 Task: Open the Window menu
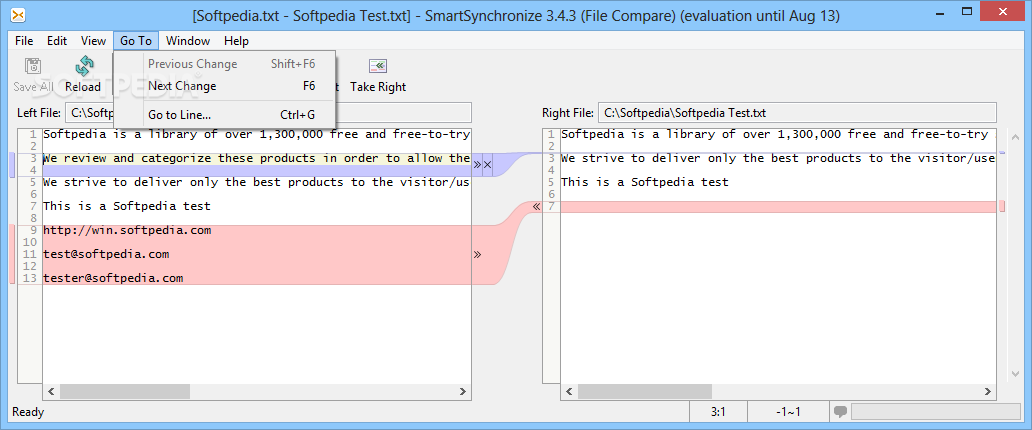[x=188, y=41]
